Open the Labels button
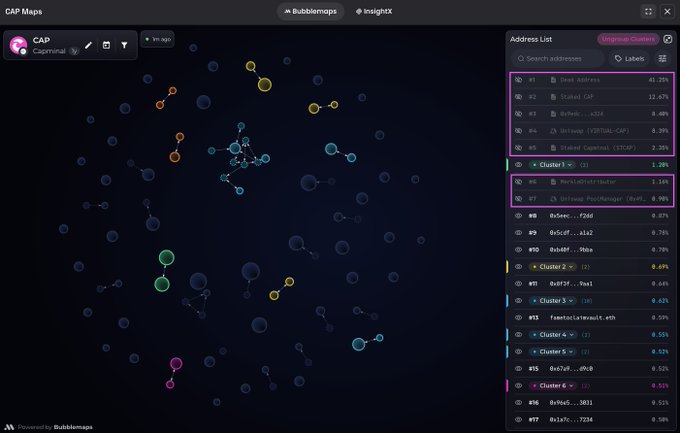Screen dimensions: 680x433 [629, 59]
